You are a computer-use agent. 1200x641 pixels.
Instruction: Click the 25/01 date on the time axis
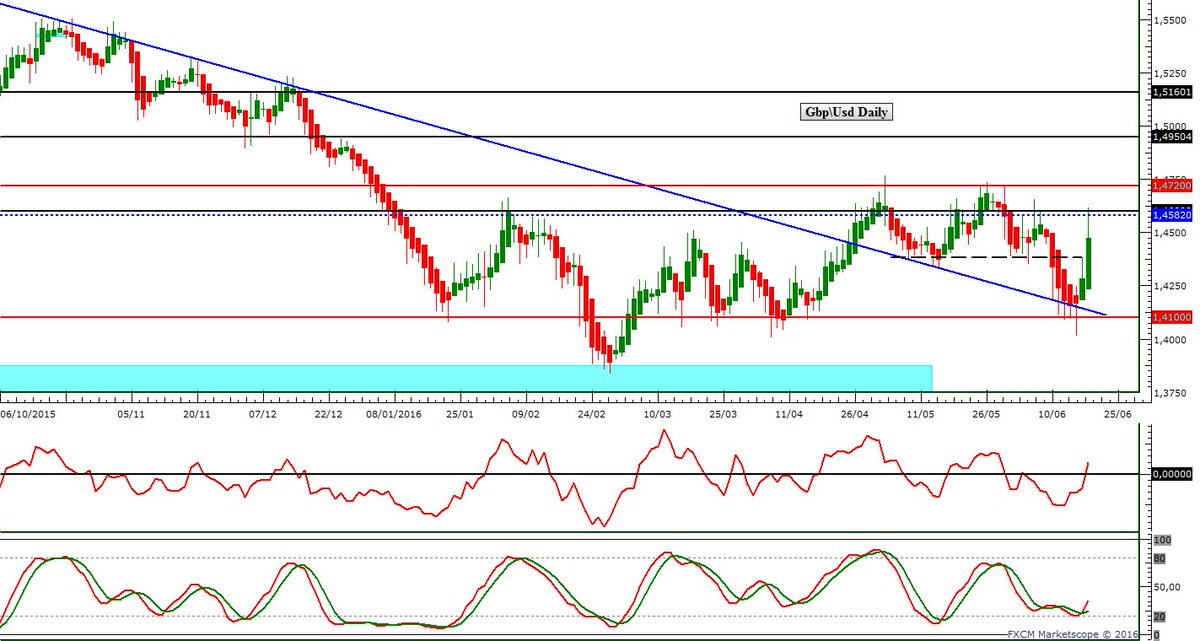[460, 412]
